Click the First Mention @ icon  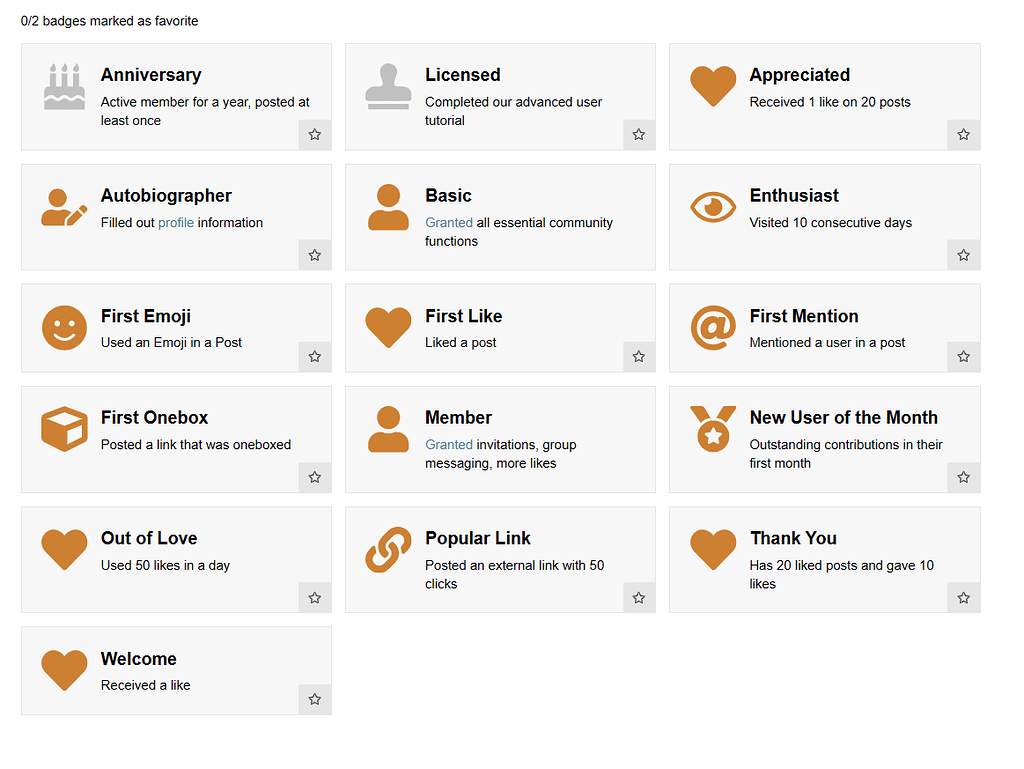coord(713,329)
